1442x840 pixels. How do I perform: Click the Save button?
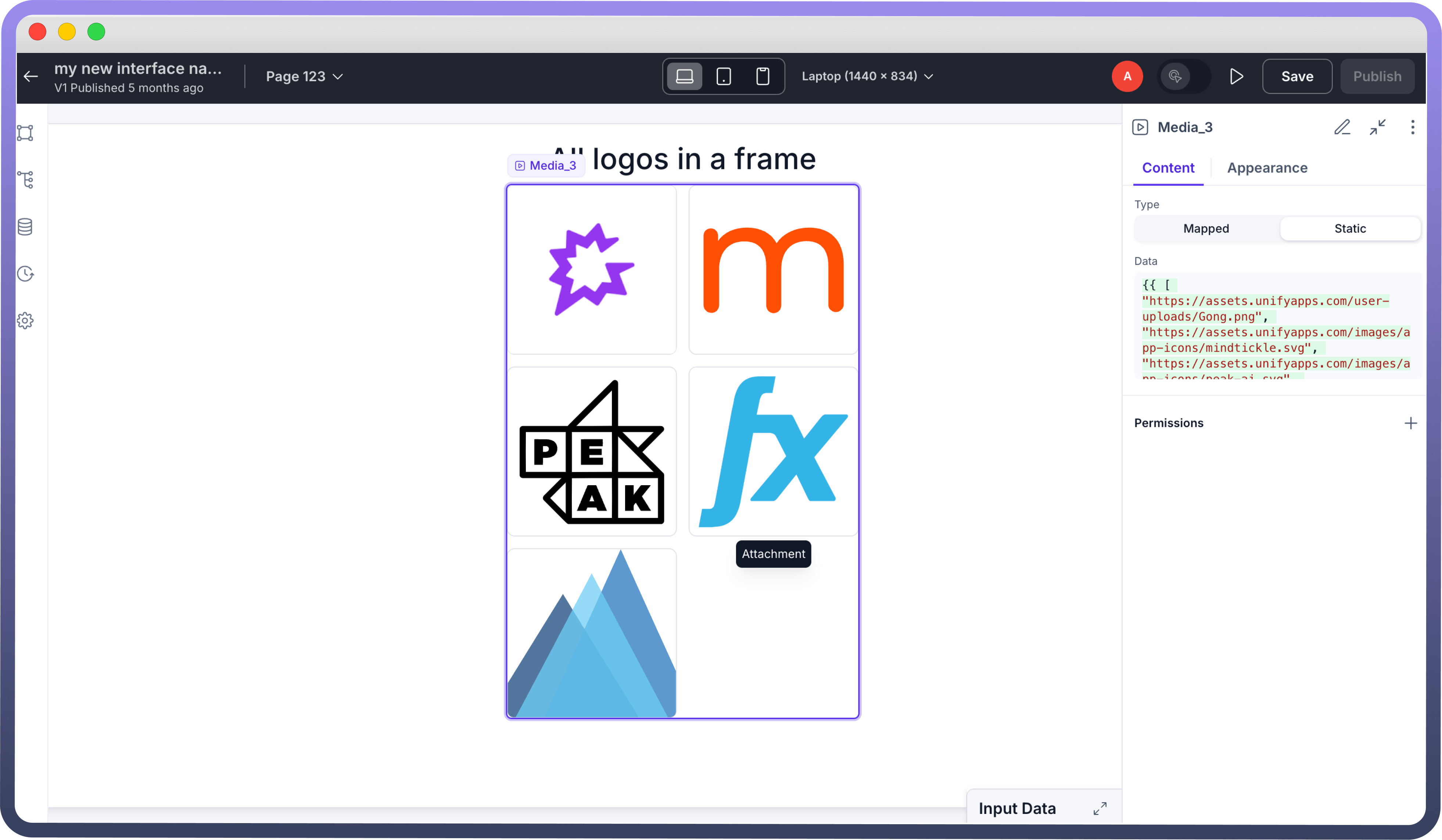(1296, 76)
